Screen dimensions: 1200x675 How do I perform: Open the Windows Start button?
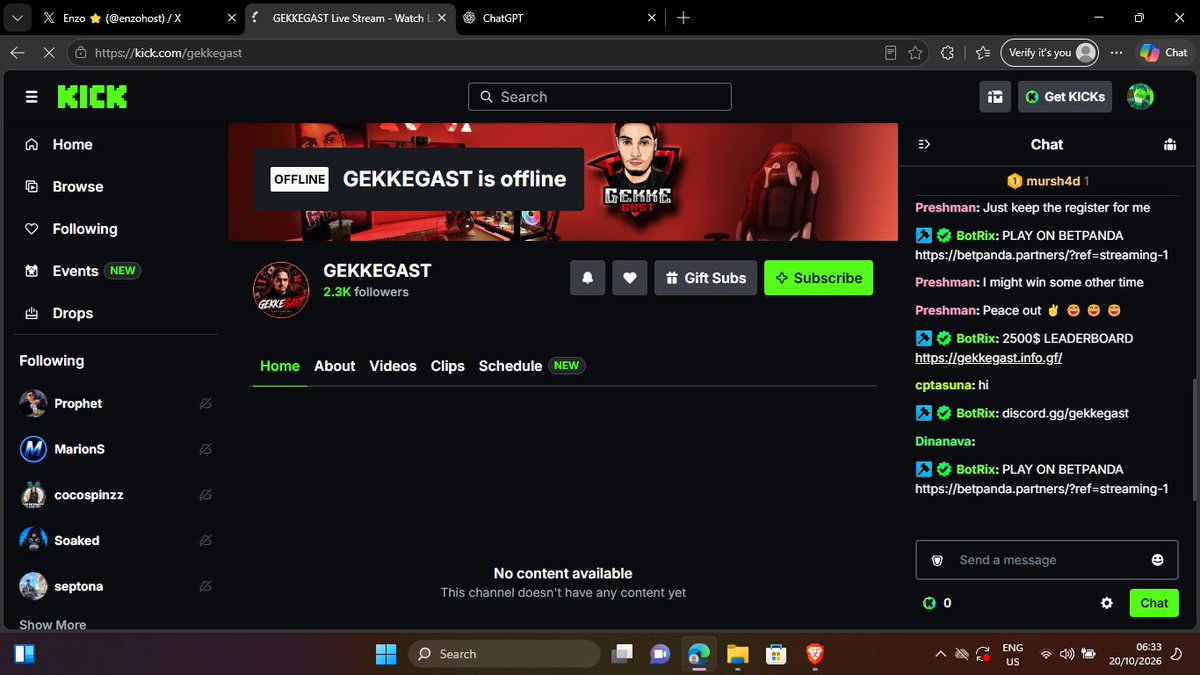click(x=385, y=654)
